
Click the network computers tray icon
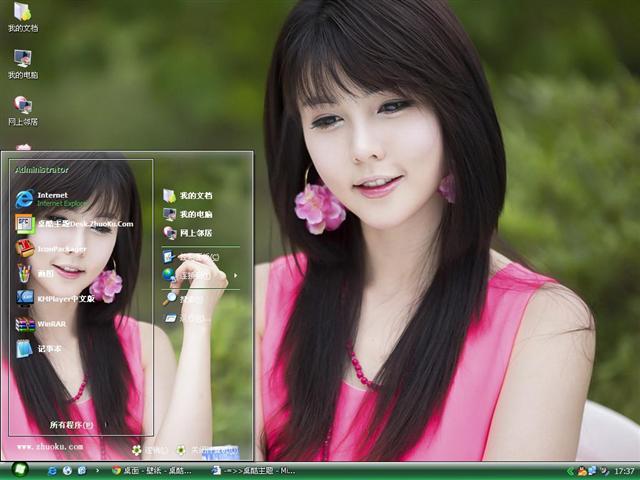593,471
